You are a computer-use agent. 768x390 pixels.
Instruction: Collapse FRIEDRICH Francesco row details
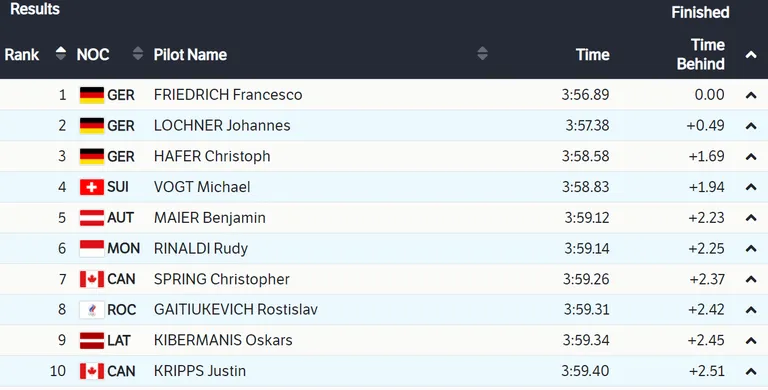click(x=751, y=96)
